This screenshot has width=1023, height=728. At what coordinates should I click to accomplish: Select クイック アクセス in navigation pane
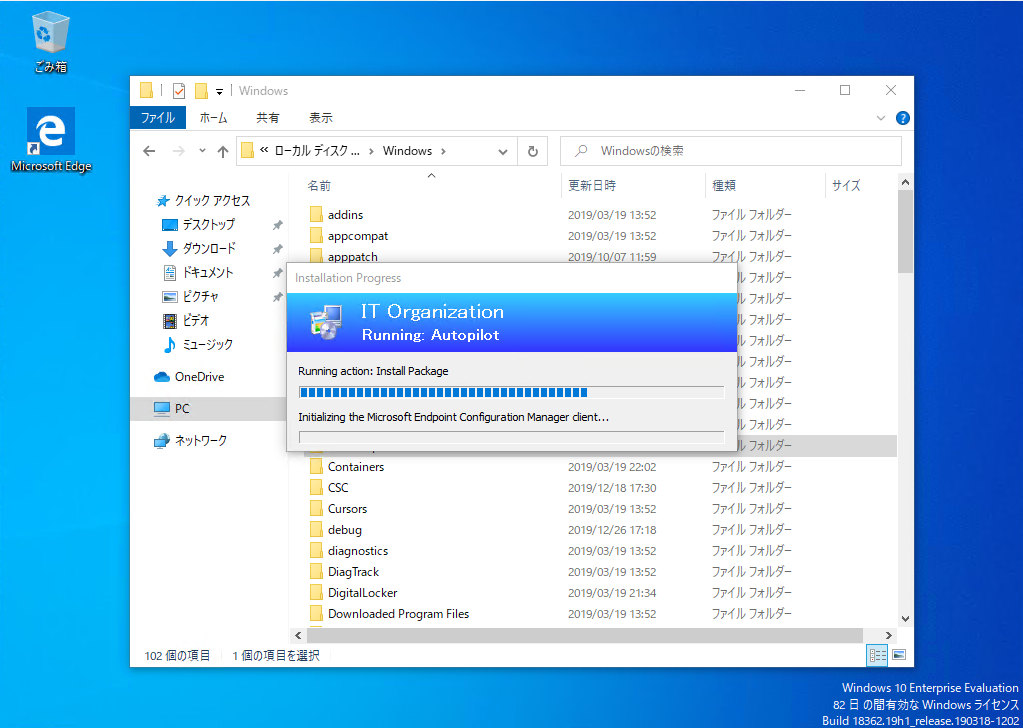coord(204,200)
